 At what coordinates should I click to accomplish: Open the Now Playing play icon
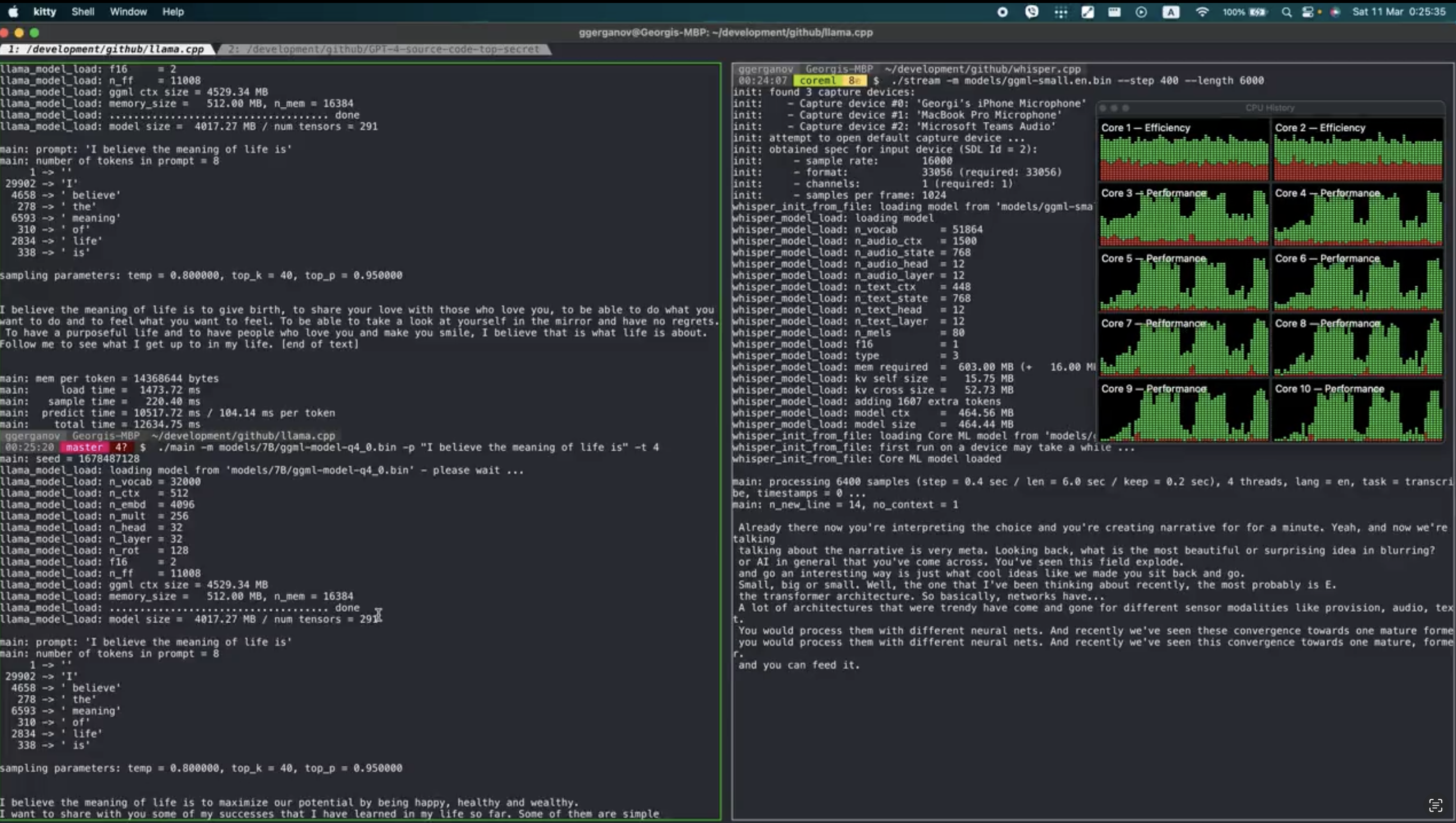point(1141,12)
